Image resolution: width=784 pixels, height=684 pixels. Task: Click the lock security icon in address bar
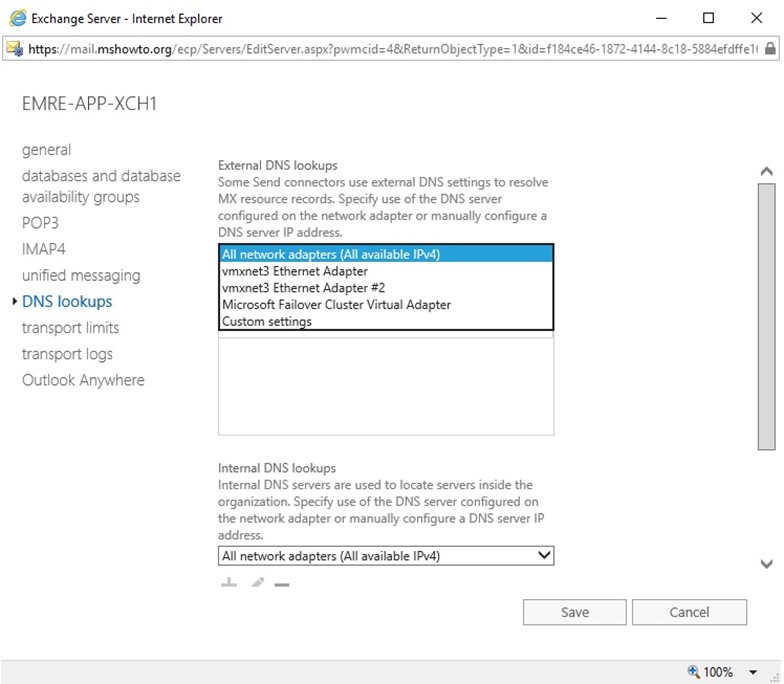coord(770,49)
